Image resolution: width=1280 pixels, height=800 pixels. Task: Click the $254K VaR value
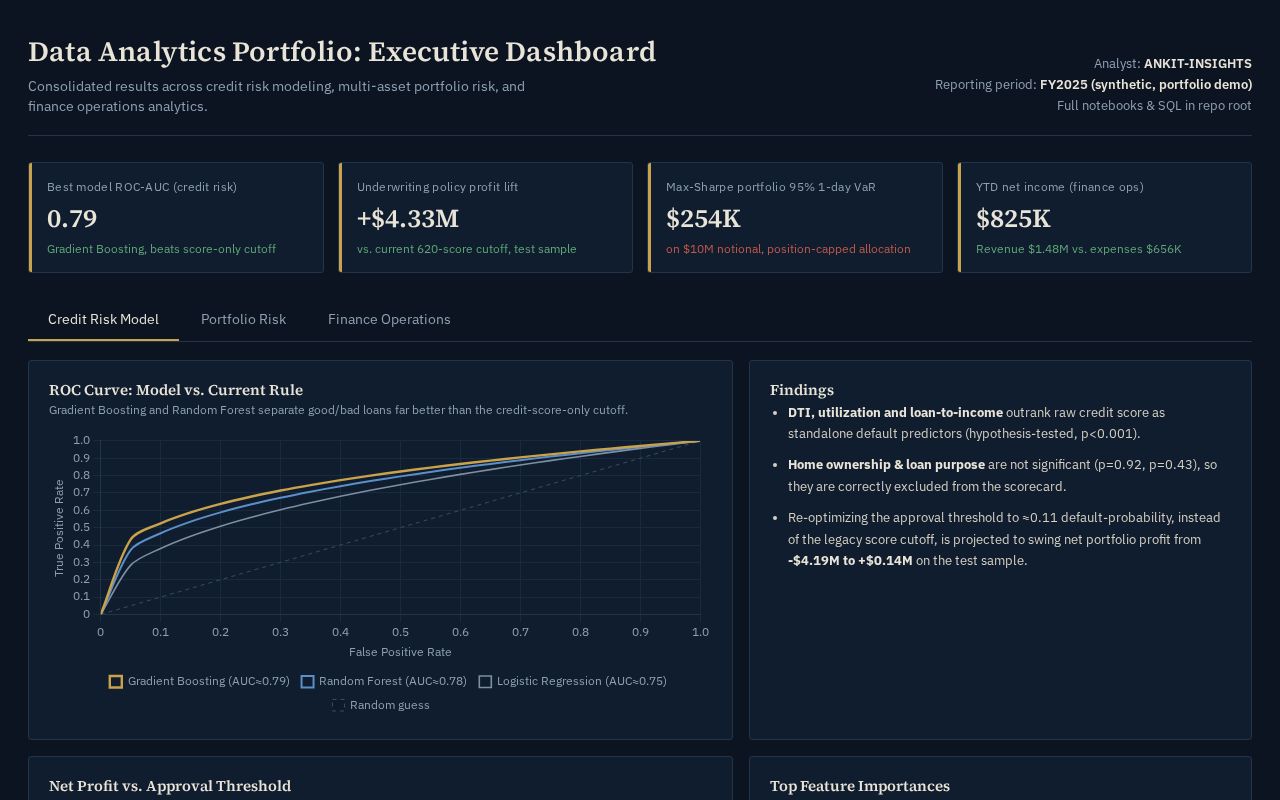click(704, 218)
